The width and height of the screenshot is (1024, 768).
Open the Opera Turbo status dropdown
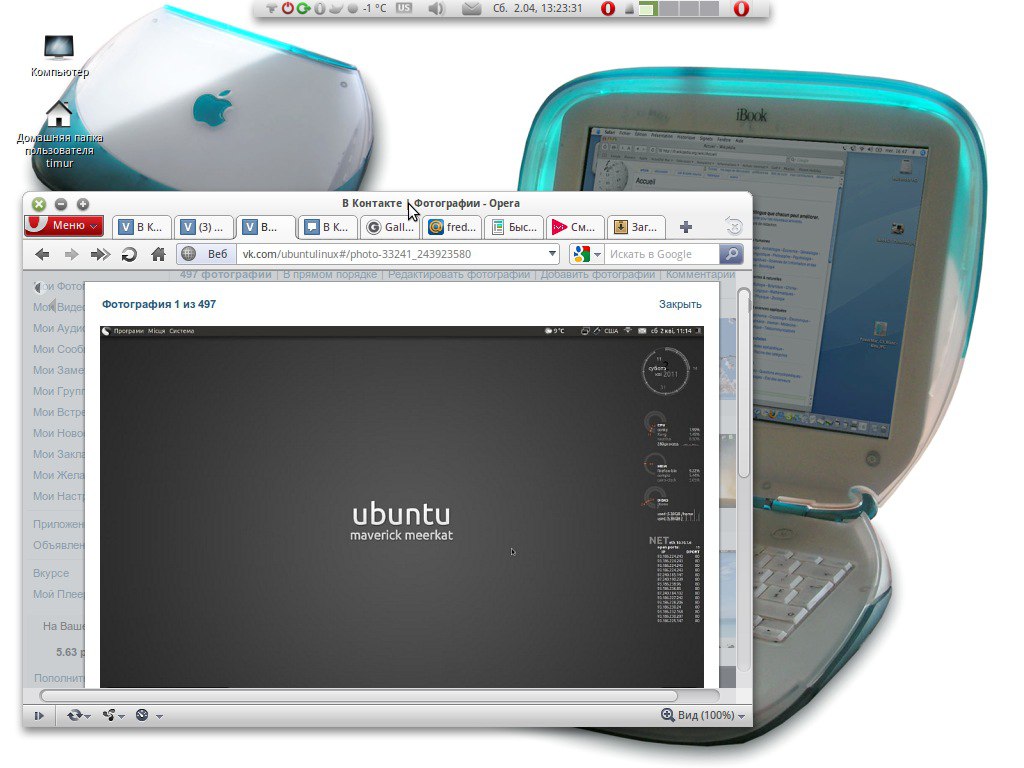(149, 716)
